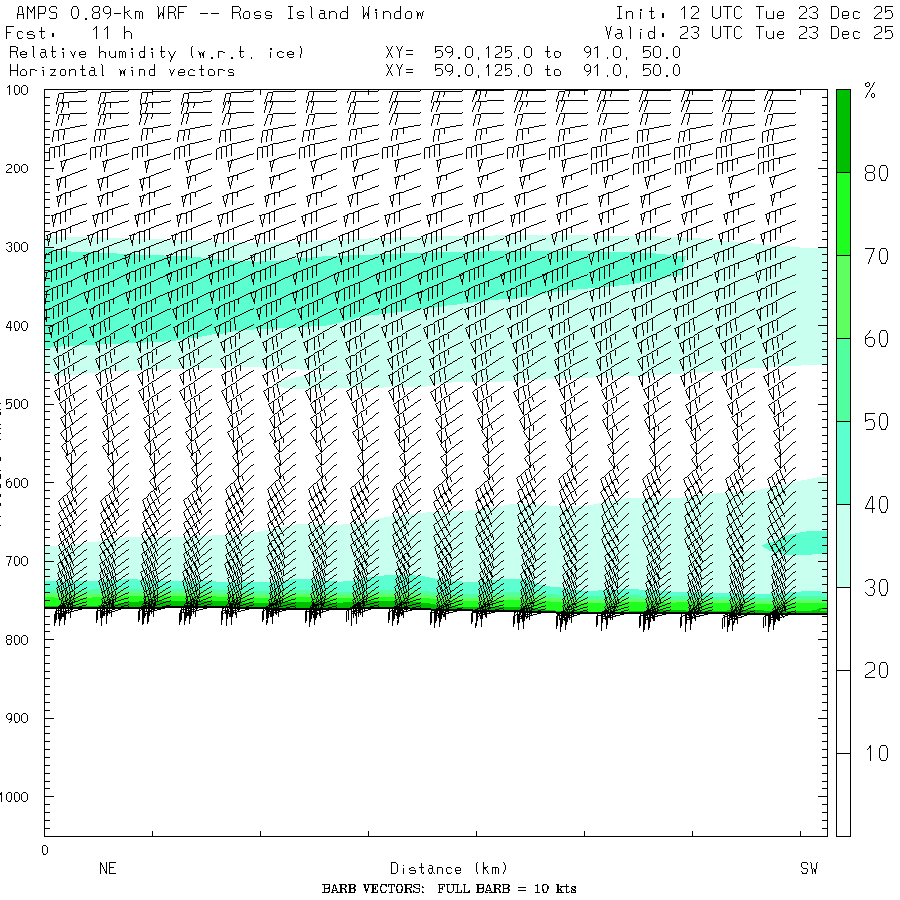900x900 pixels.
Task: Click the Horizontal wind vectors label
Action: click(122, 71)
